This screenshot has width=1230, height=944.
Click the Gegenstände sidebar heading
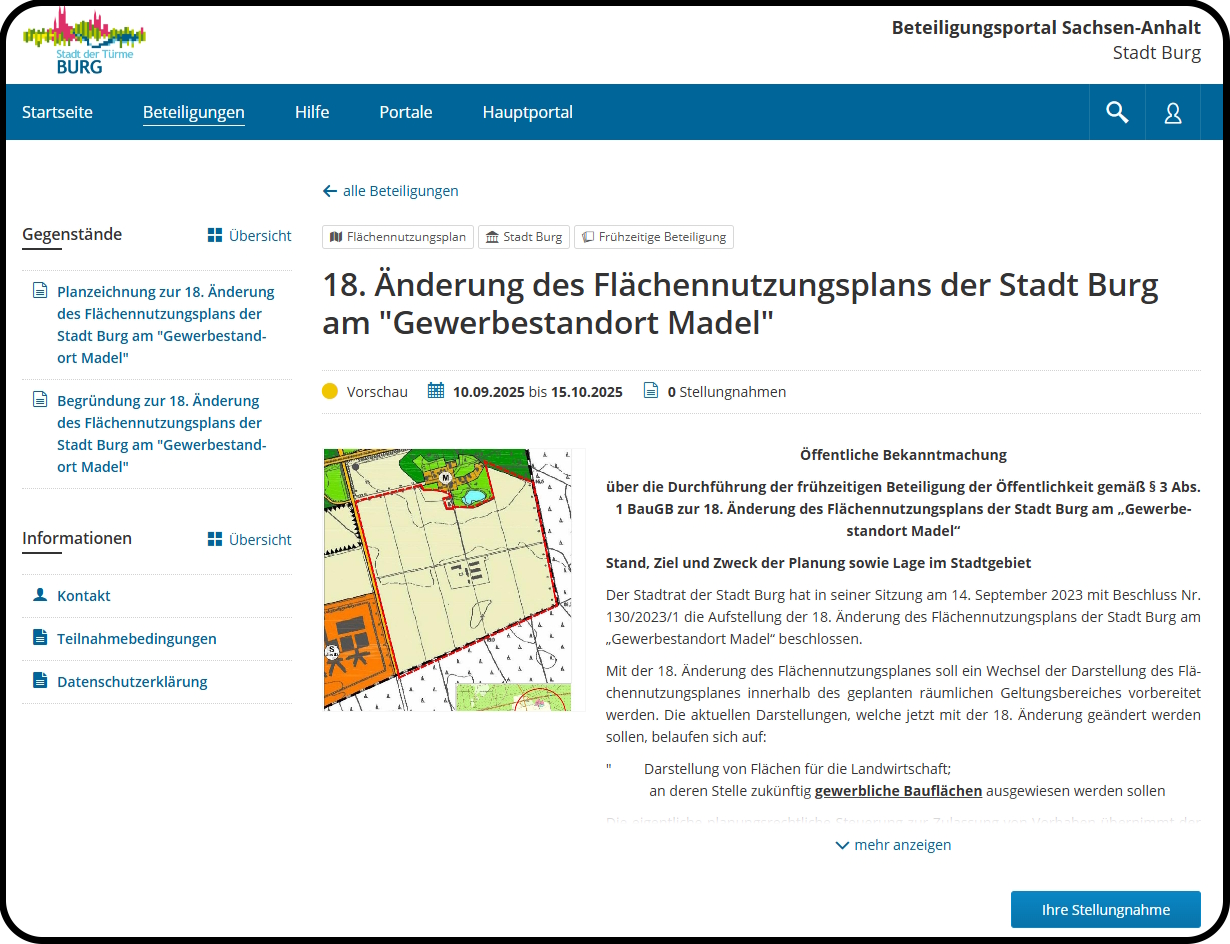[x=72, y=235]
